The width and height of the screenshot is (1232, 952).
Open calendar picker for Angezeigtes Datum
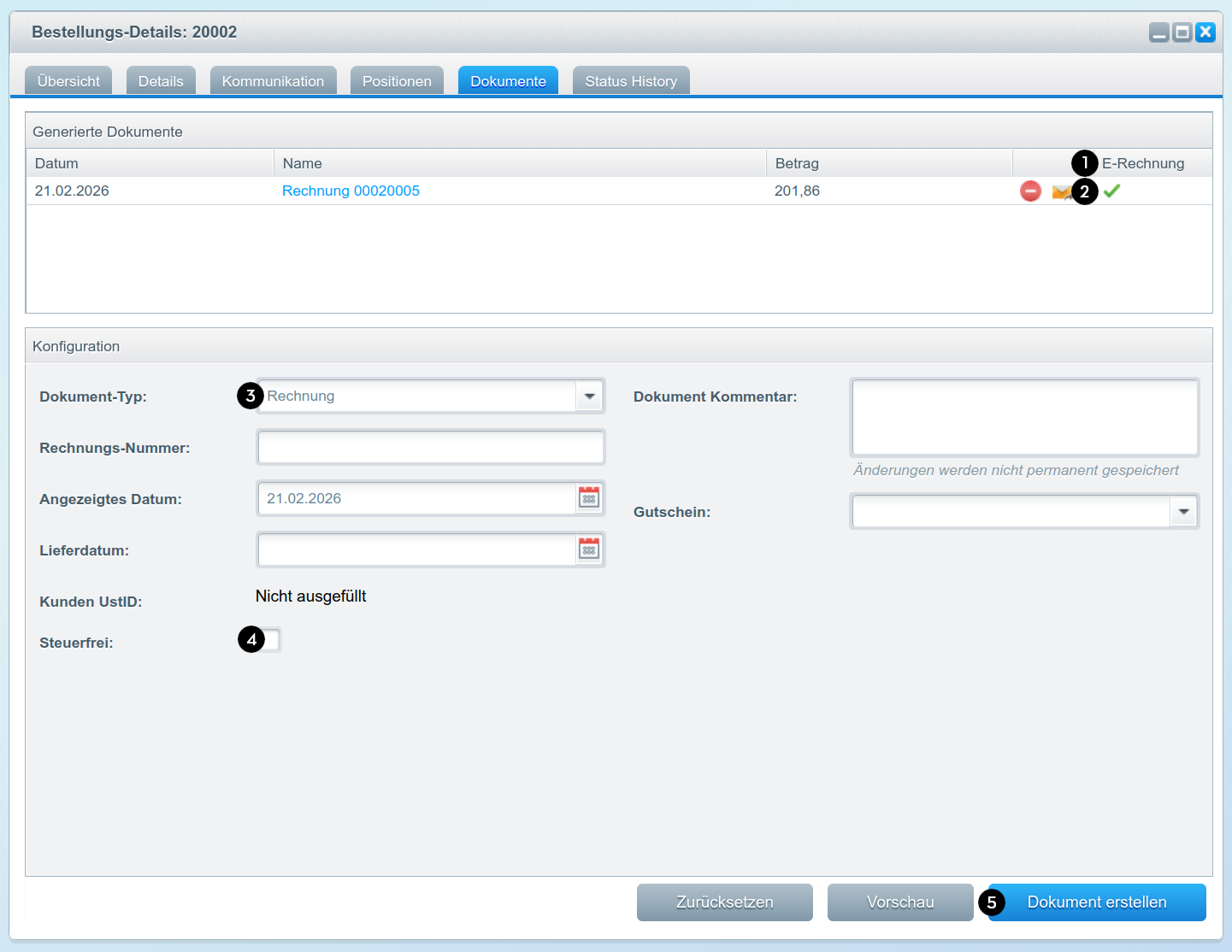click(589, 498)
